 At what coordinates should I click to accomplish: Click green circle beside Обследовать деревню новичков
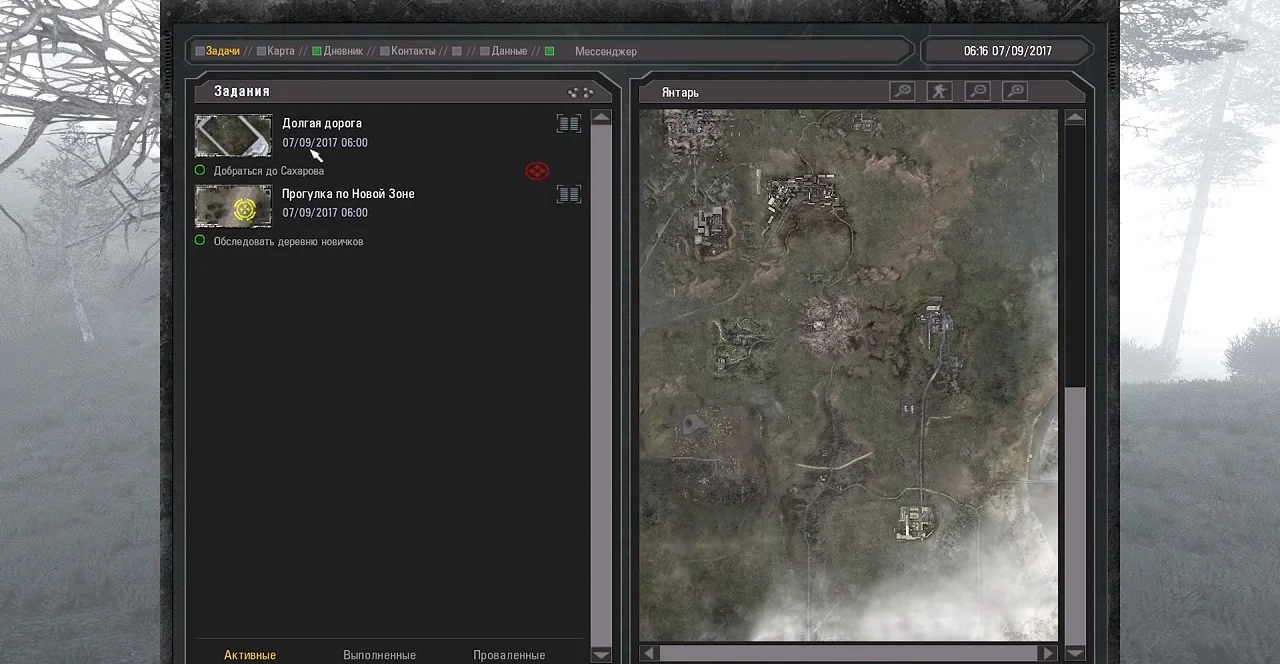(x=200, y=240)
